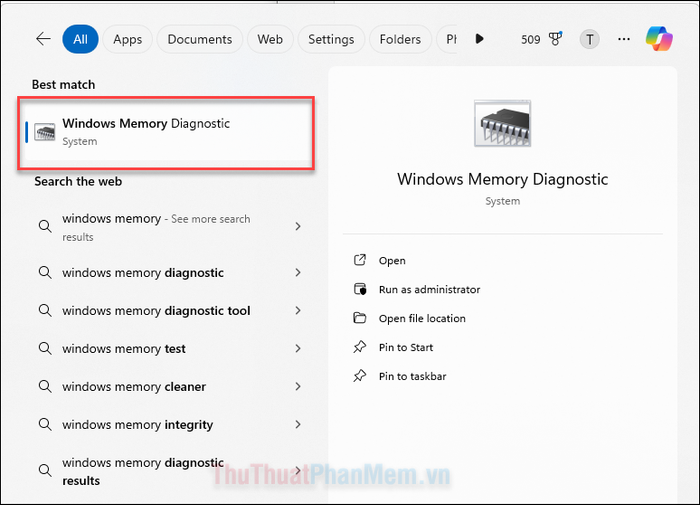Click search icon beside 'windows memory diagnostic tool'
Viewport: 700px width, 505px height.
point(45,310)
